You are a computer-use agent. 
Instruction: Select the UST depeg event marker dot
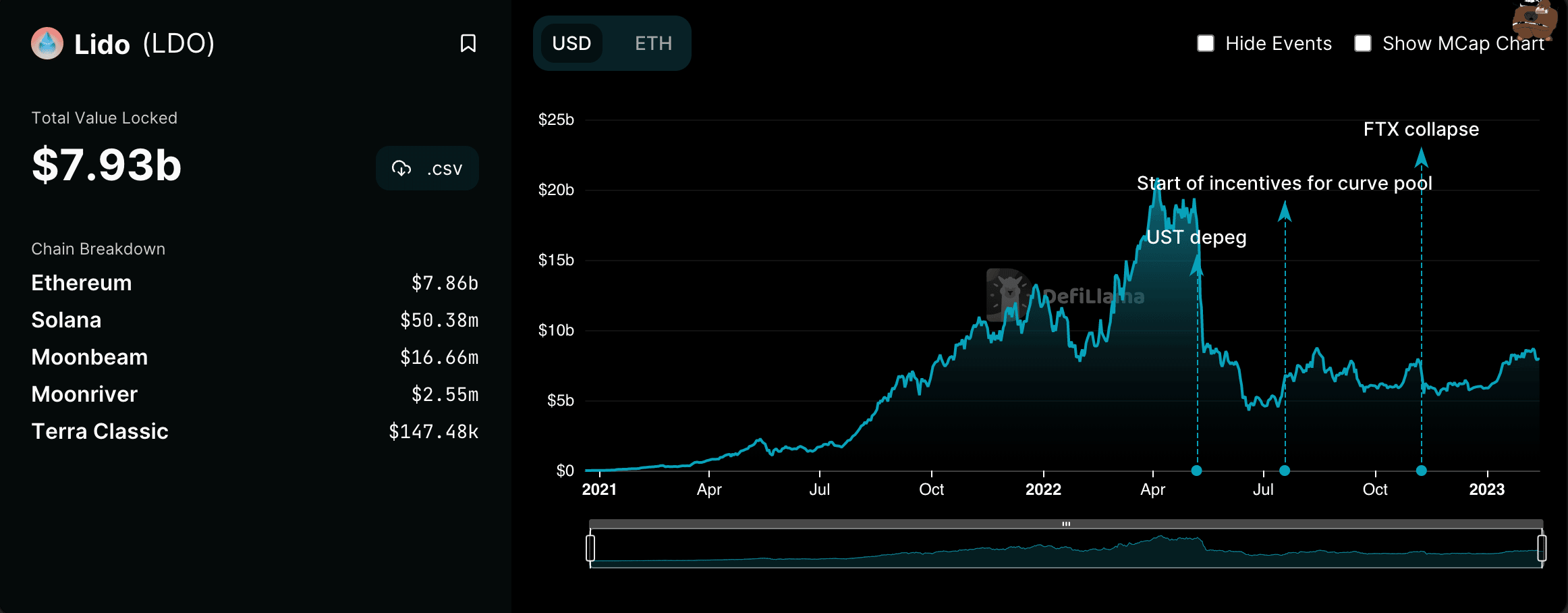(1197, 471)
